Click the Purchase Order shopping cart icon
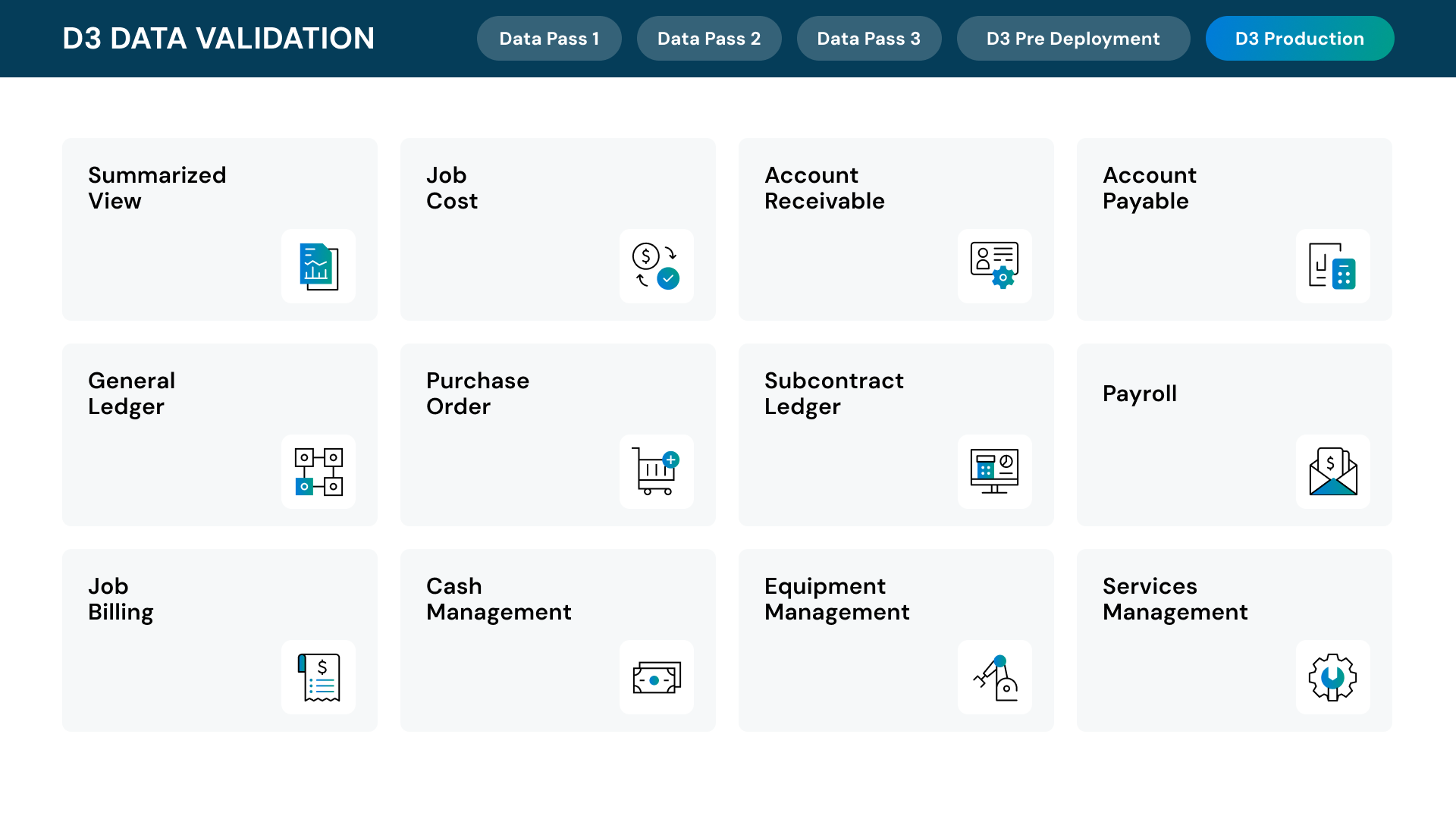This screenshot has width=1456, height=819. click(x=657, y=472)
